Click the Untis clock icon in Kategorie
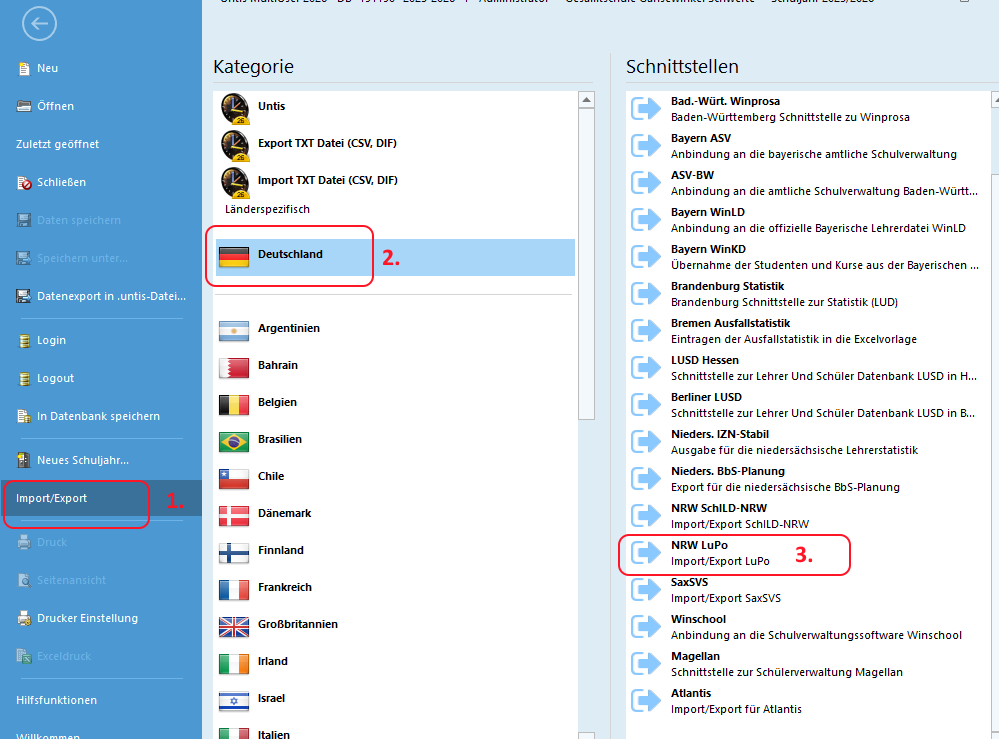 pos(234,108)
